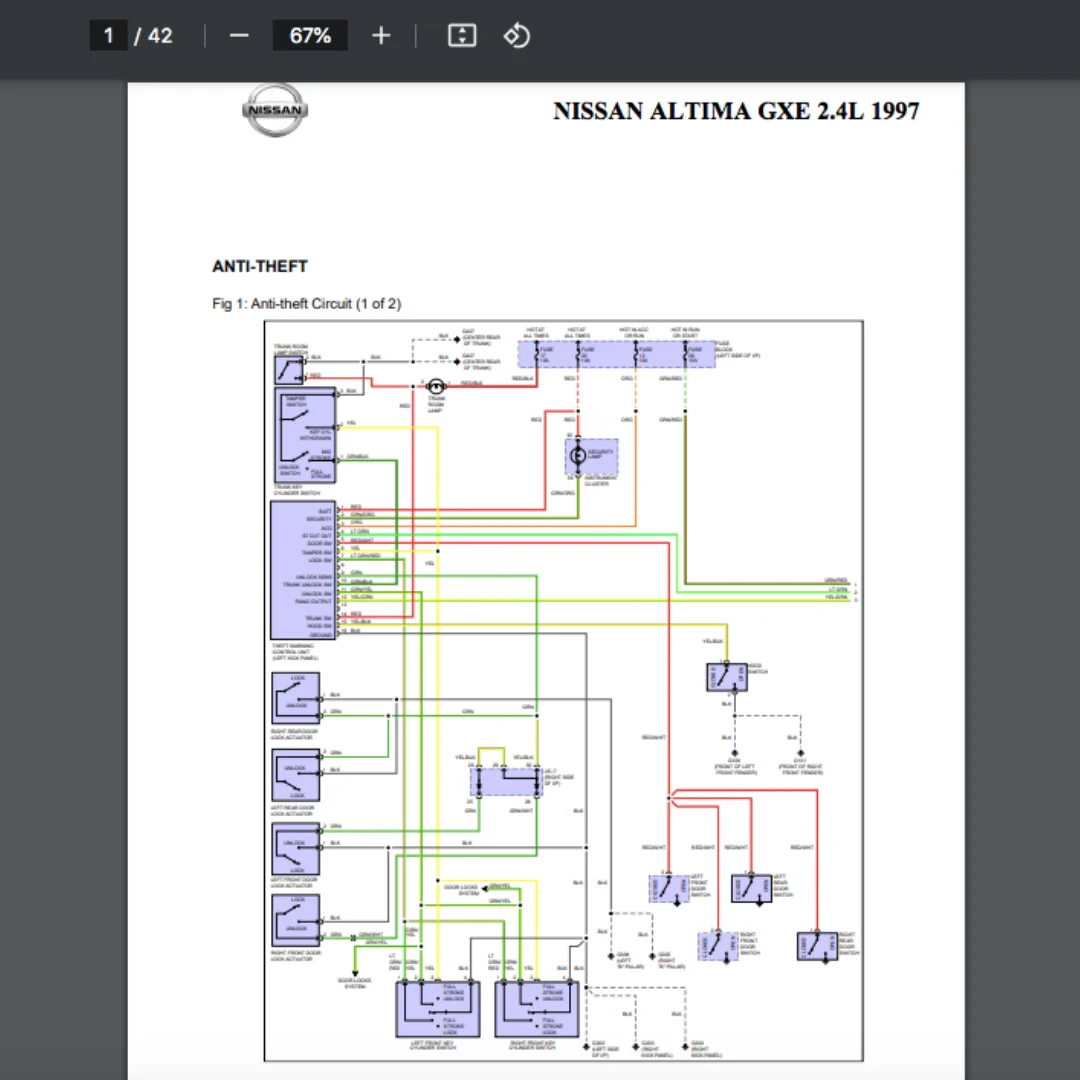Click the Theft Warning Control Unit block
Screen dimensions: 1080x1080
coord(303,570)
